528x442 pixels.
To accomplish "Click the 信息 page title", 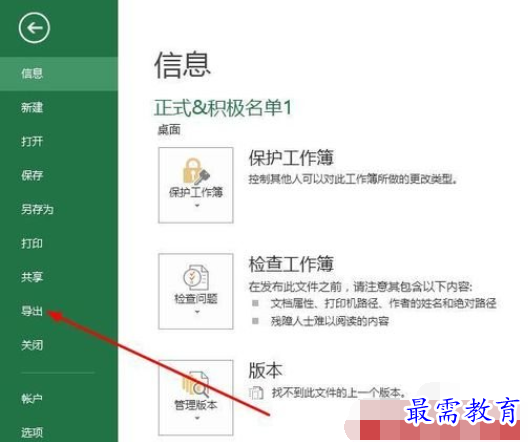I will (182, 65).
